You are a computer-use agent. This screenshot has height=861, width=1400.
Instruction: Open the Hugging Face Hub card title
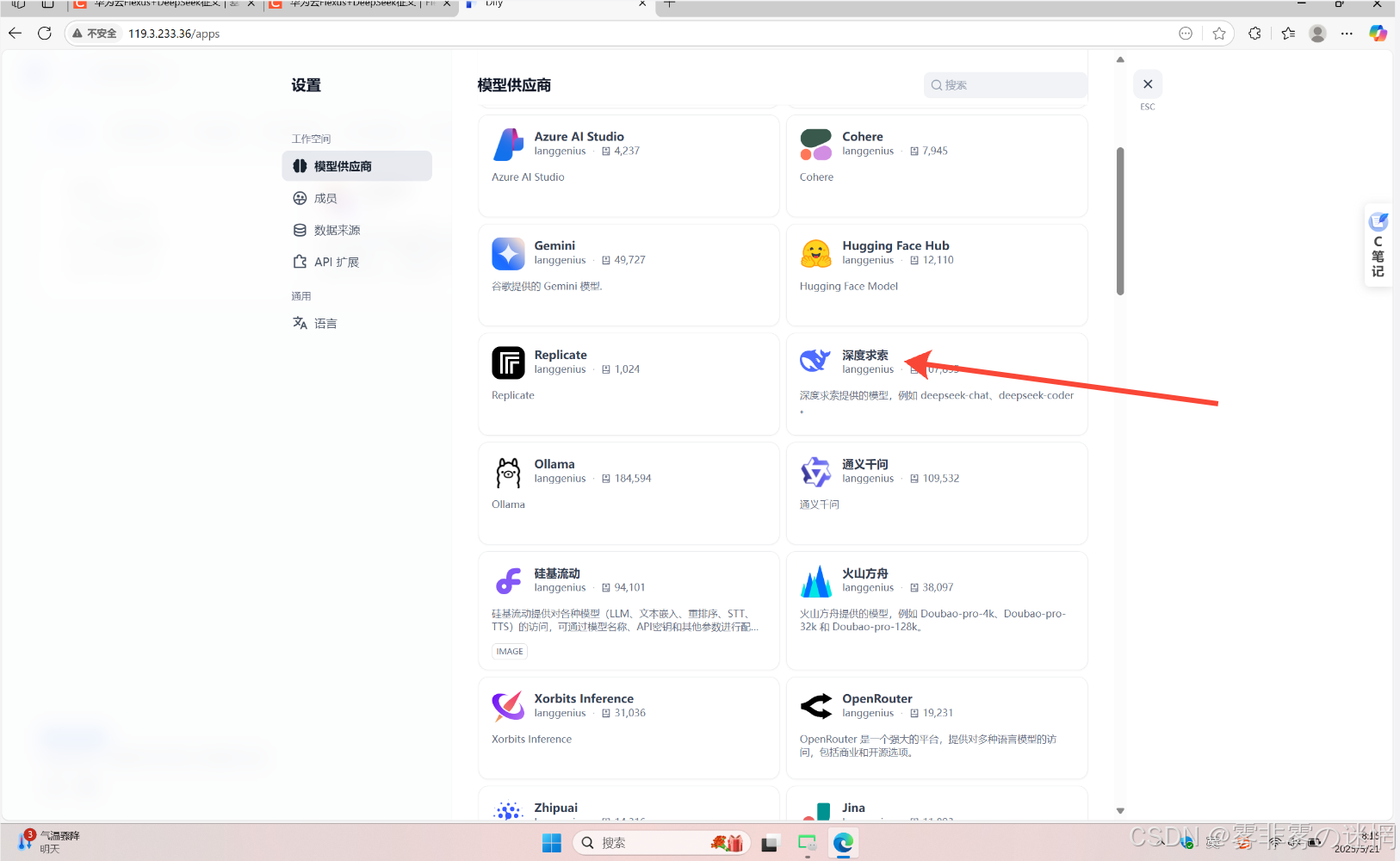click(895, 245)
